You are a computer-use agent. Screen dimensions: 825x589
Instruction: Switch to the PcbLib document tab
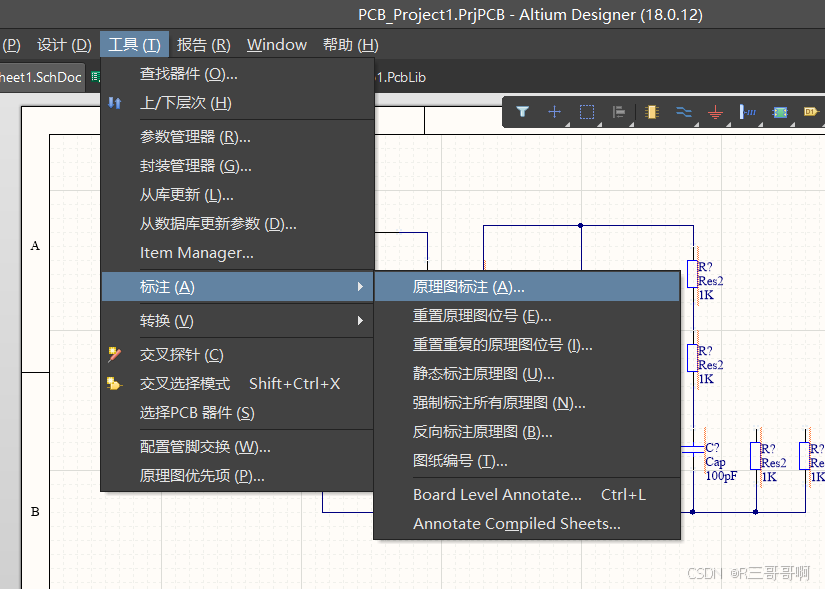(401, 77)
